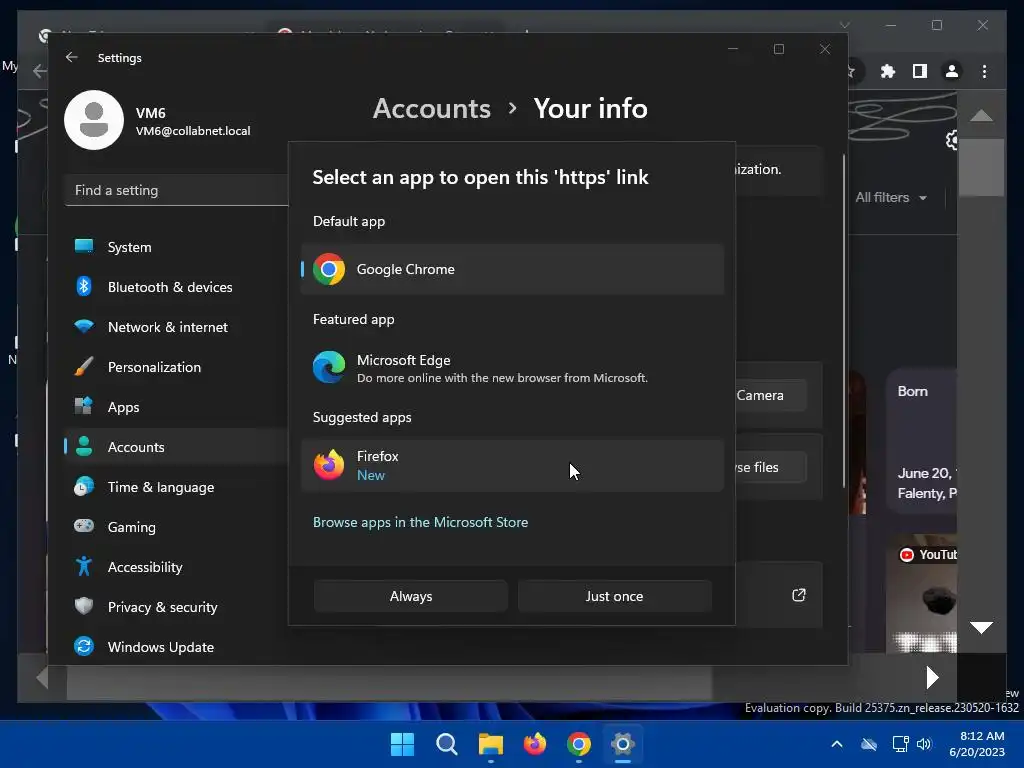Screen dimensions: 1024x768
Task: Open Privacy & security settings
Action: 176,607
